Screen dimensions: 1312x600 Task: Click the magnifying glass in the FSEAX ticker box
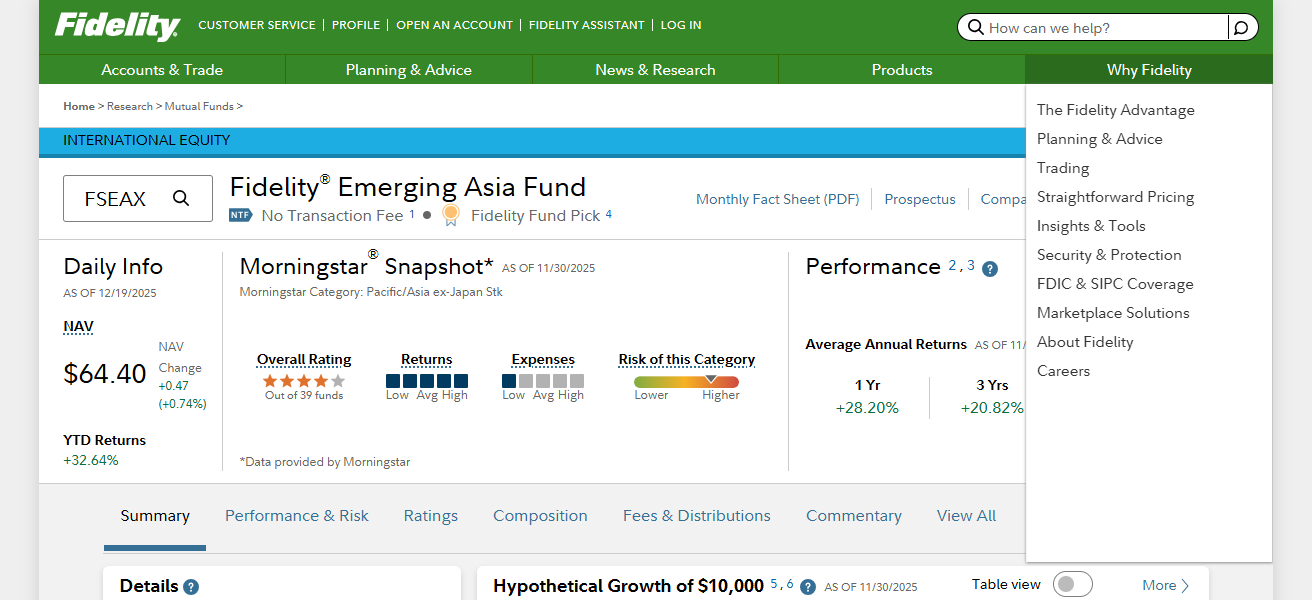click(181, 198)
